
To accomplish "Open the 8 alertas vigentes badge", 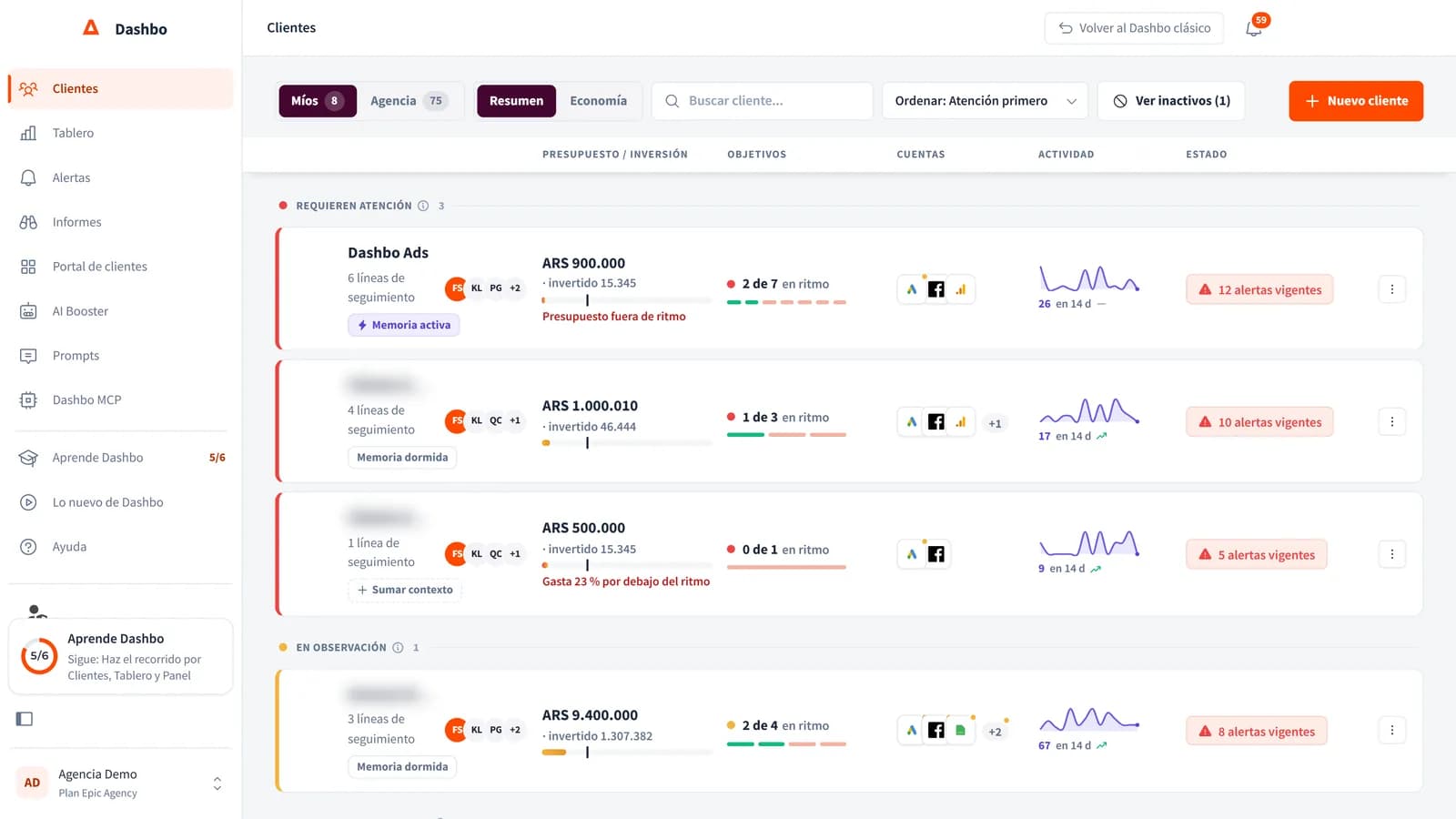I will coord(1256,731).
